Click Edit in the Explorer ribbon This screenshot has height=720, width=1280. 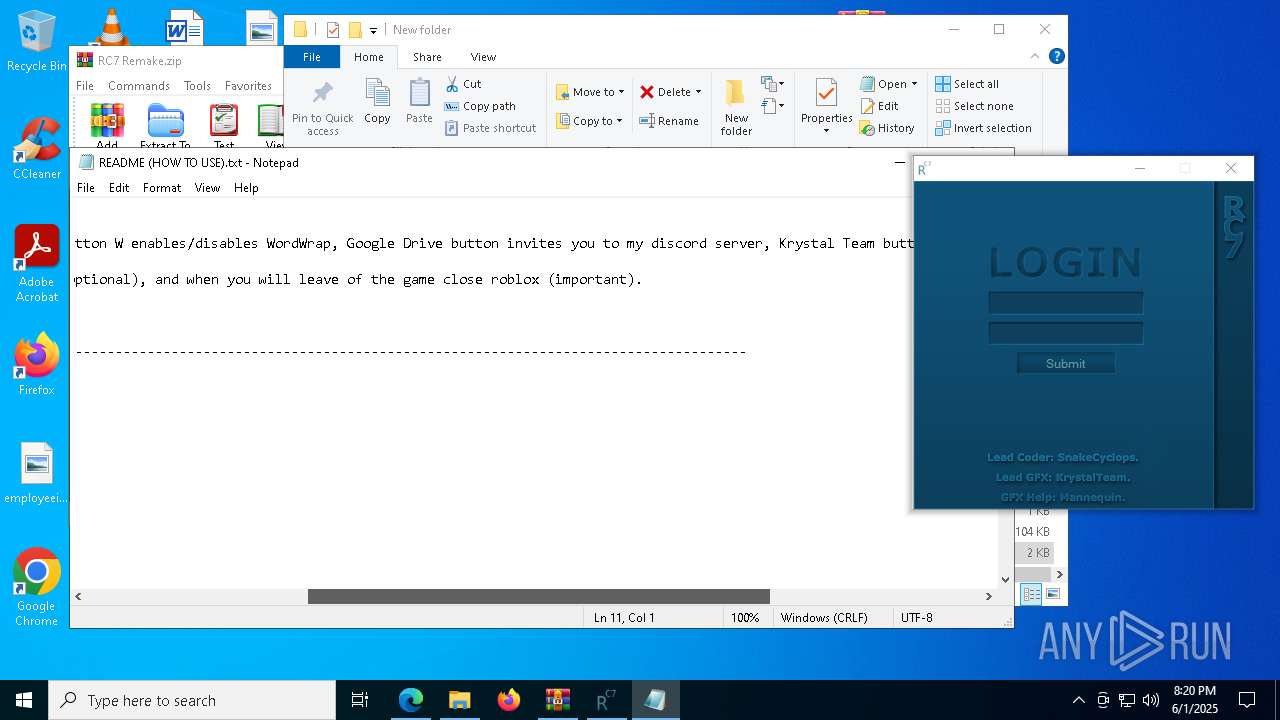pos(879,106)
